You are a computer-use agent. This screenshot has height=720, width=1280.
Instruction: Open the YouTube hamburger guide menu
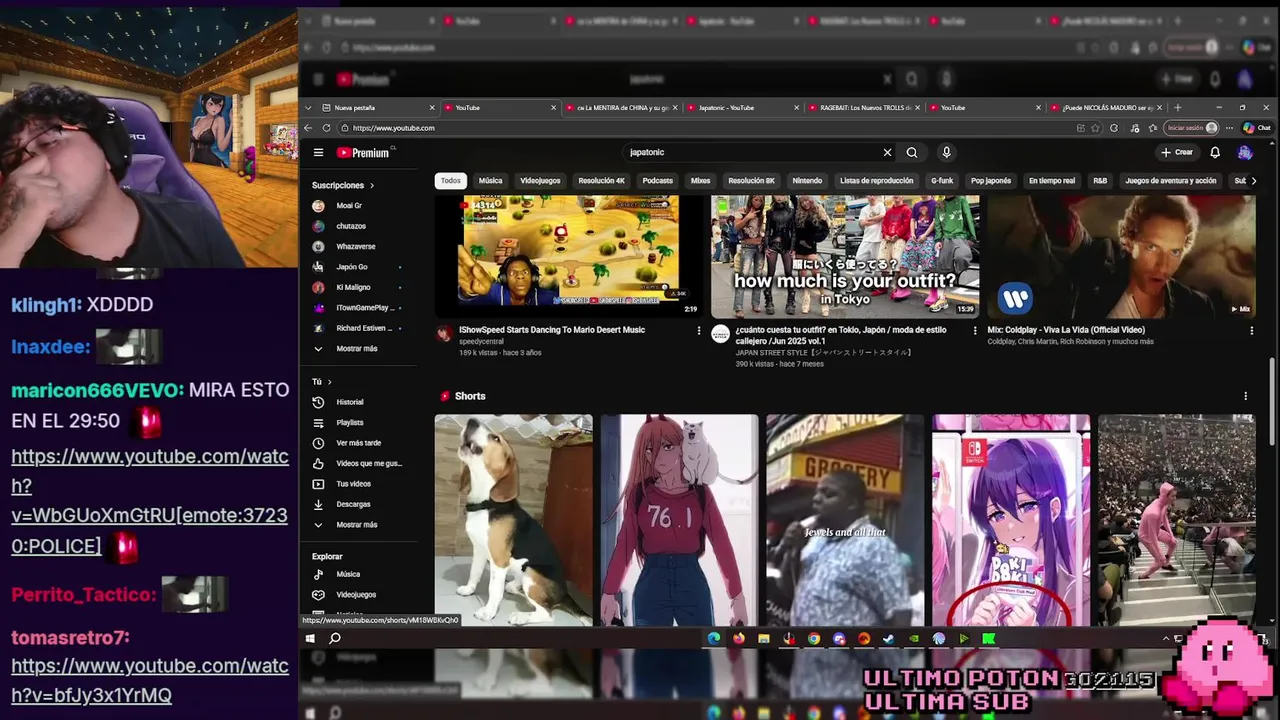point(318,153)
